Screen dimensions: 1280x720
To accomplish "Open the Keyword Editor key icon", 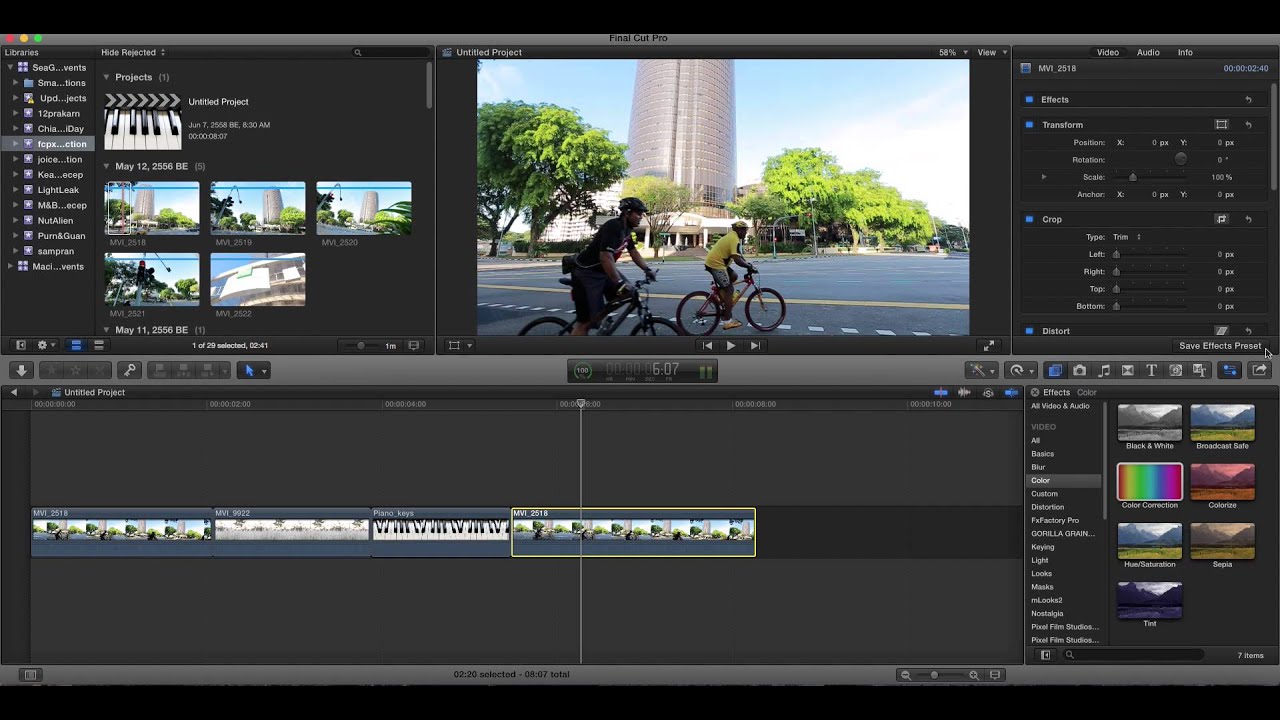I will (129, 370).
